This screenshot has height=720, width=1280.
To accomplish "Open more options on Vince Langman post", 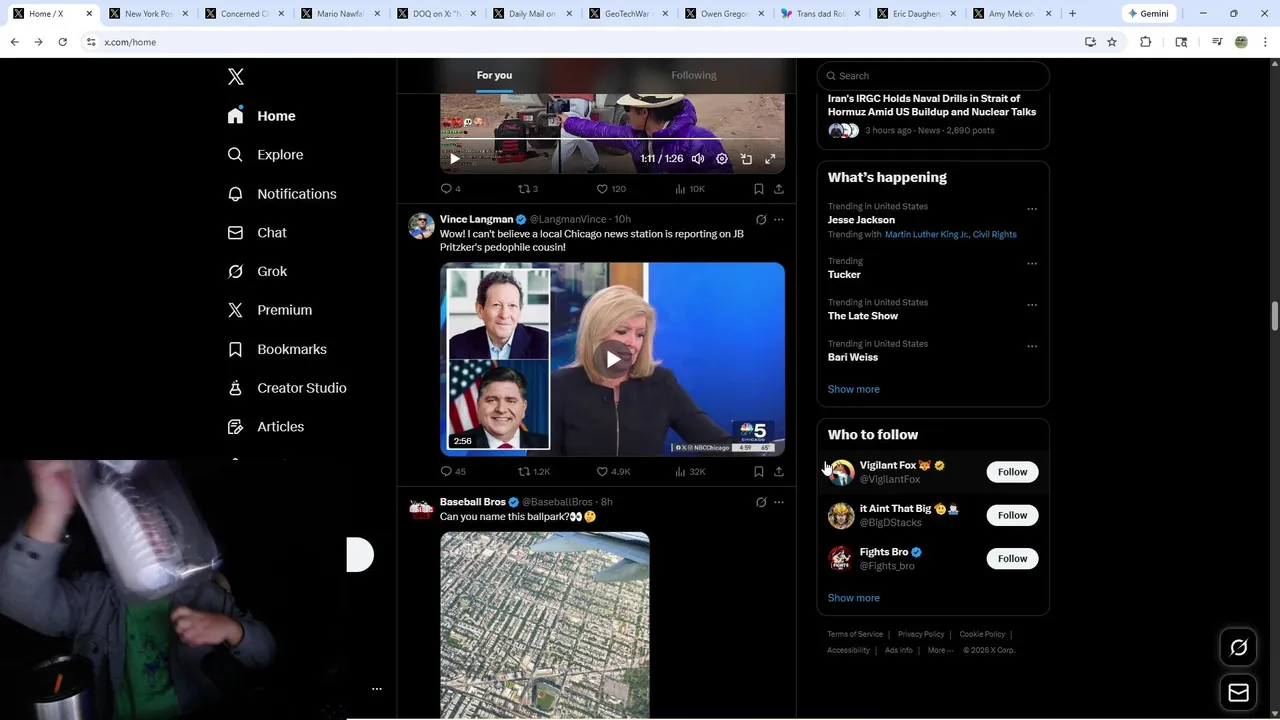I will click(779, 220).
